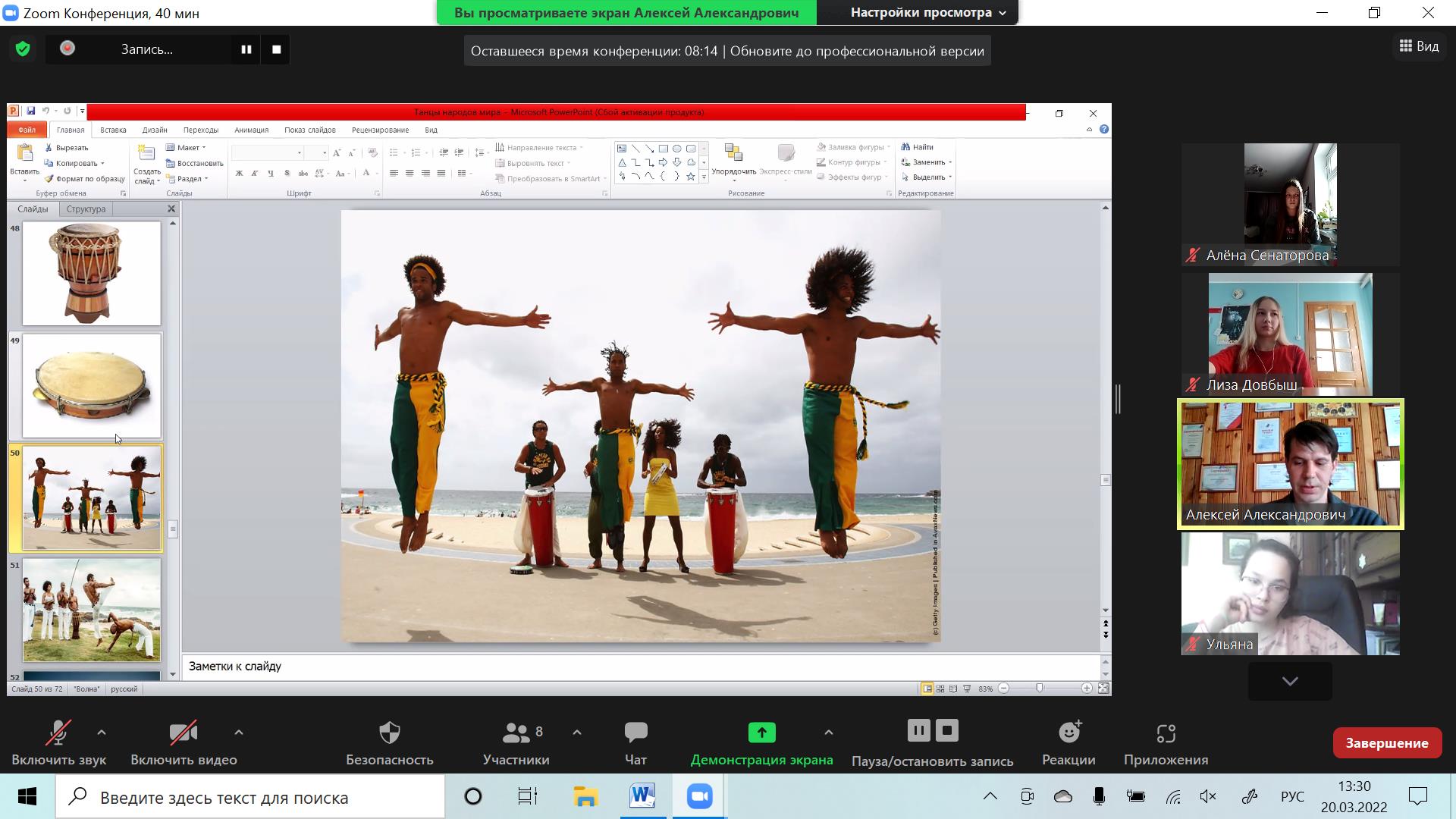Select Алексей Александрович video thumbnail

(x=1290, y=463)
